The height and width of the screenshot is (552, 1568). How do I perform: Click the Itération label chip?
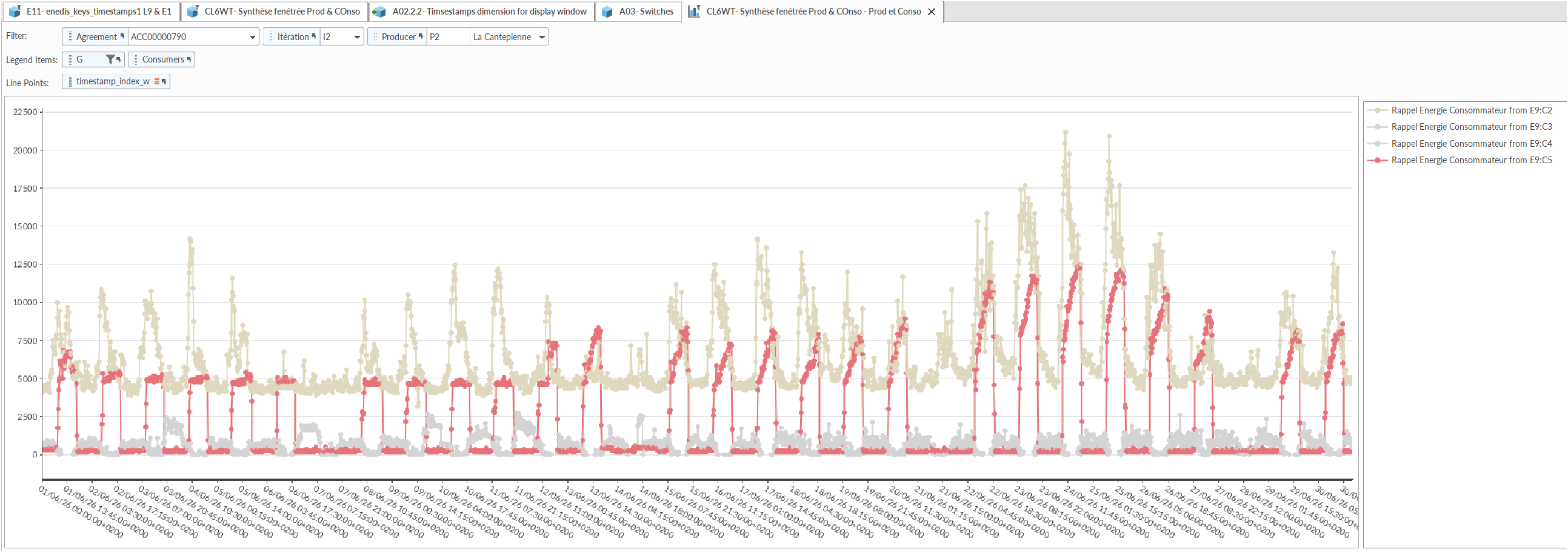(x=292, y=37)
